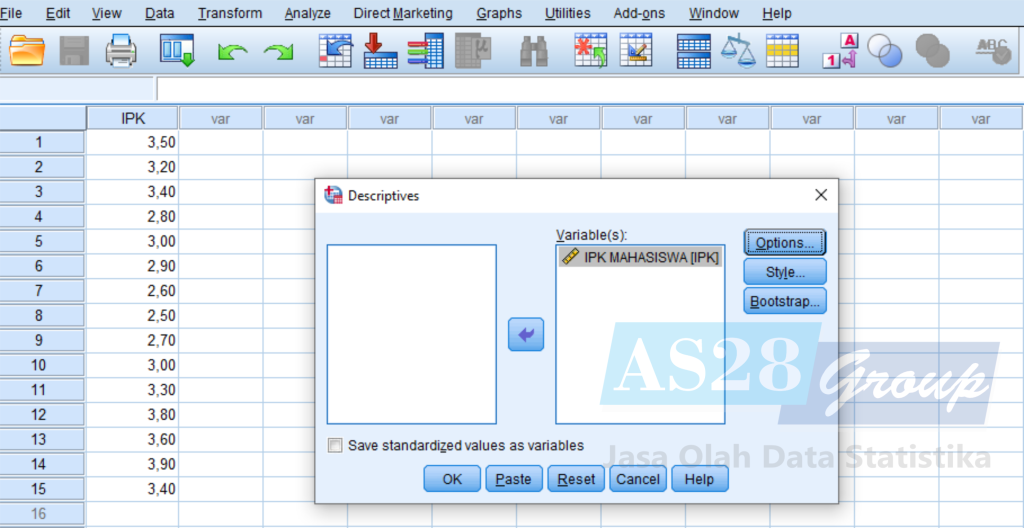Select the IPK column header

133,118
